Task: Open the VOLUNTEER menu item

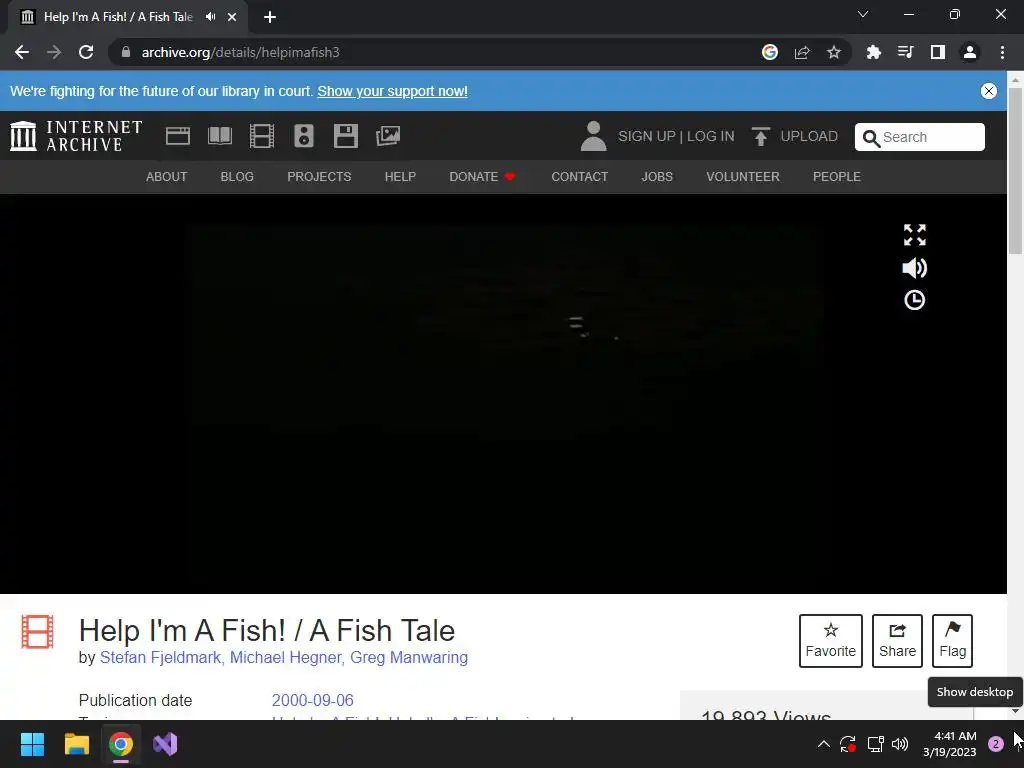Action: click(743, 176)
